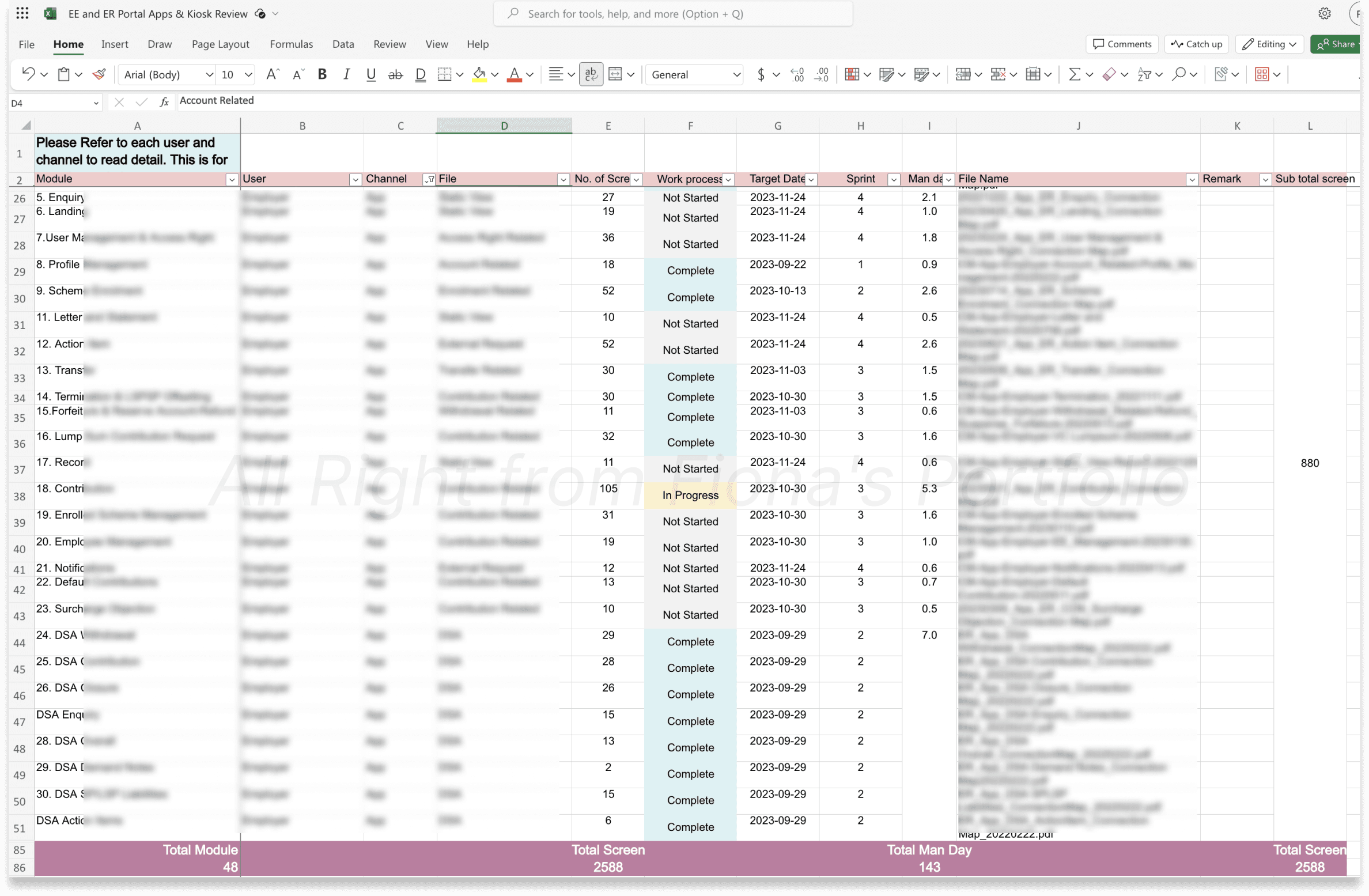
Task: Toggle the Wrap Text button
Action: pyautogui.click(x=591, y=74)
